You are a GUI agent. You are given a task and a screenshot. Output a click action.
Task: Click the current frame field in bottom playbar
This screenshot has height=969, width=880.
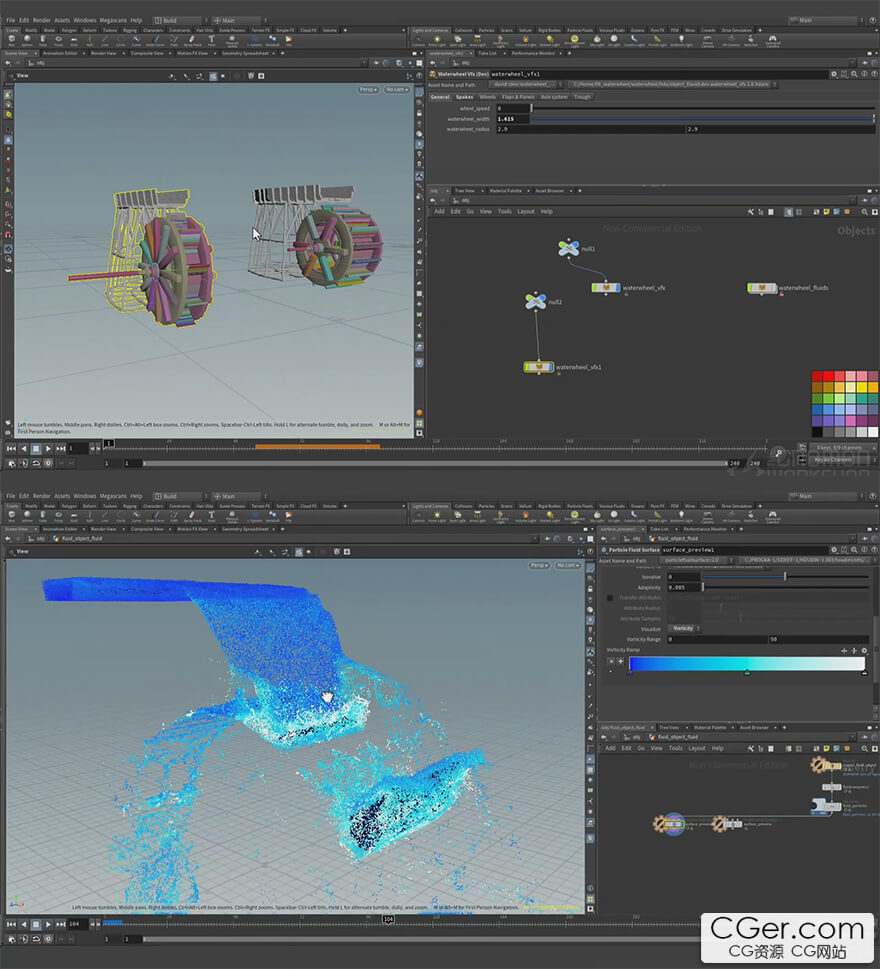coord(77,925)
